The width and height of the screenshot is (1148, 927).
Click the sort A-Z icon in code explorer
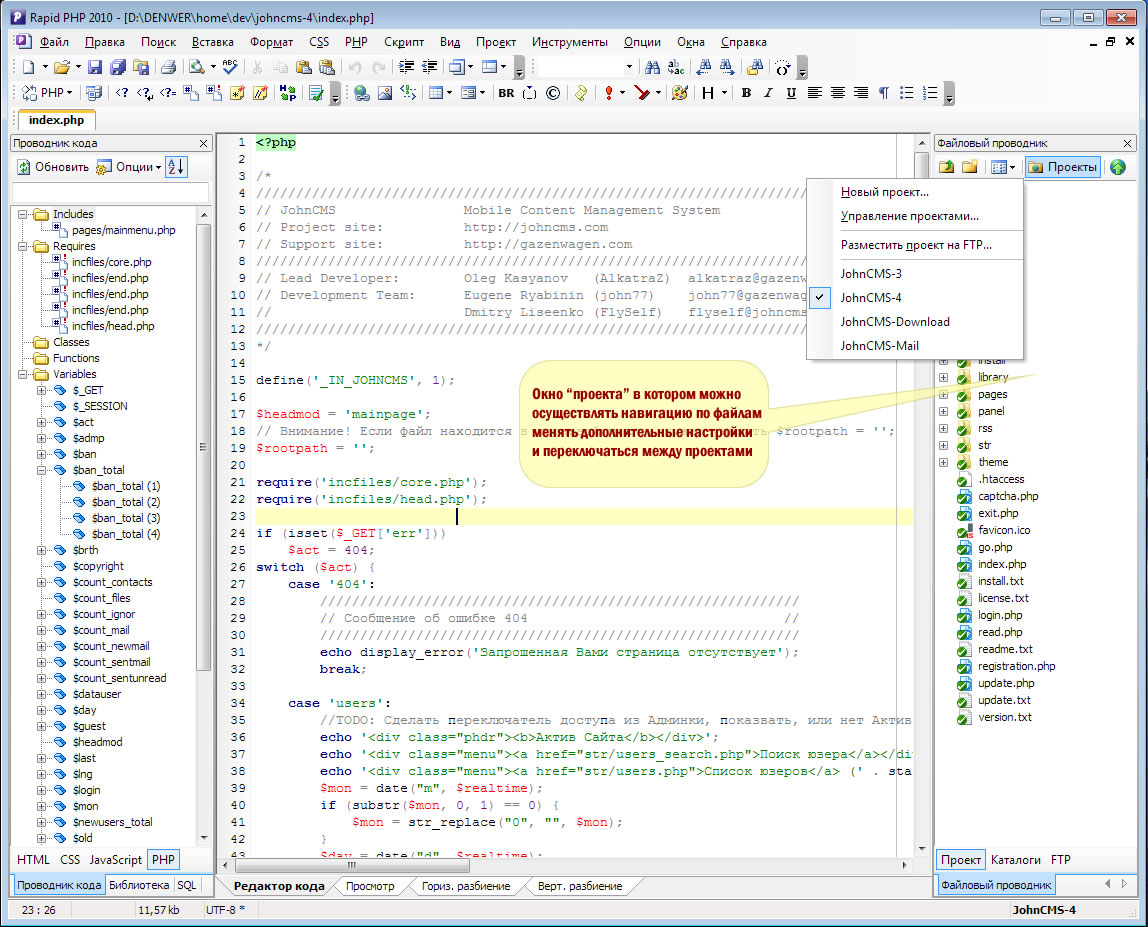[175, 167]
